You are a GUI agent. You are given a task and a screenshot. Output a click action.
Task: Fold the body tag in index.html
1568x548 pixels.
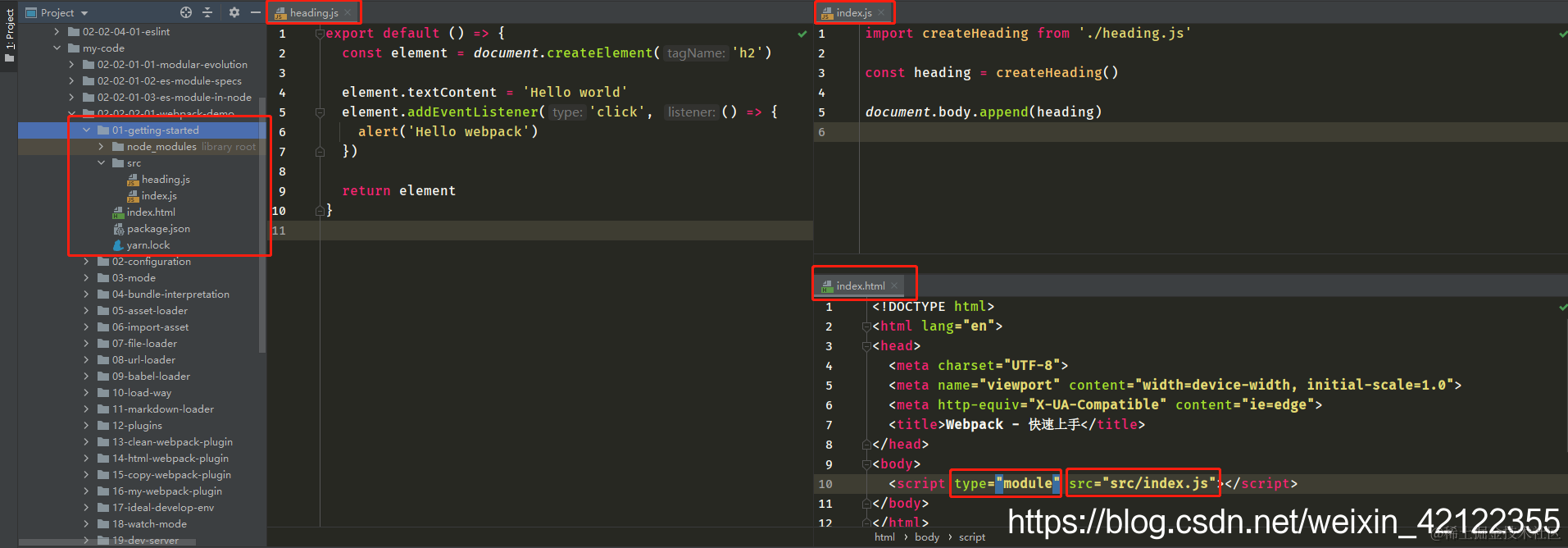coord(866,464)
